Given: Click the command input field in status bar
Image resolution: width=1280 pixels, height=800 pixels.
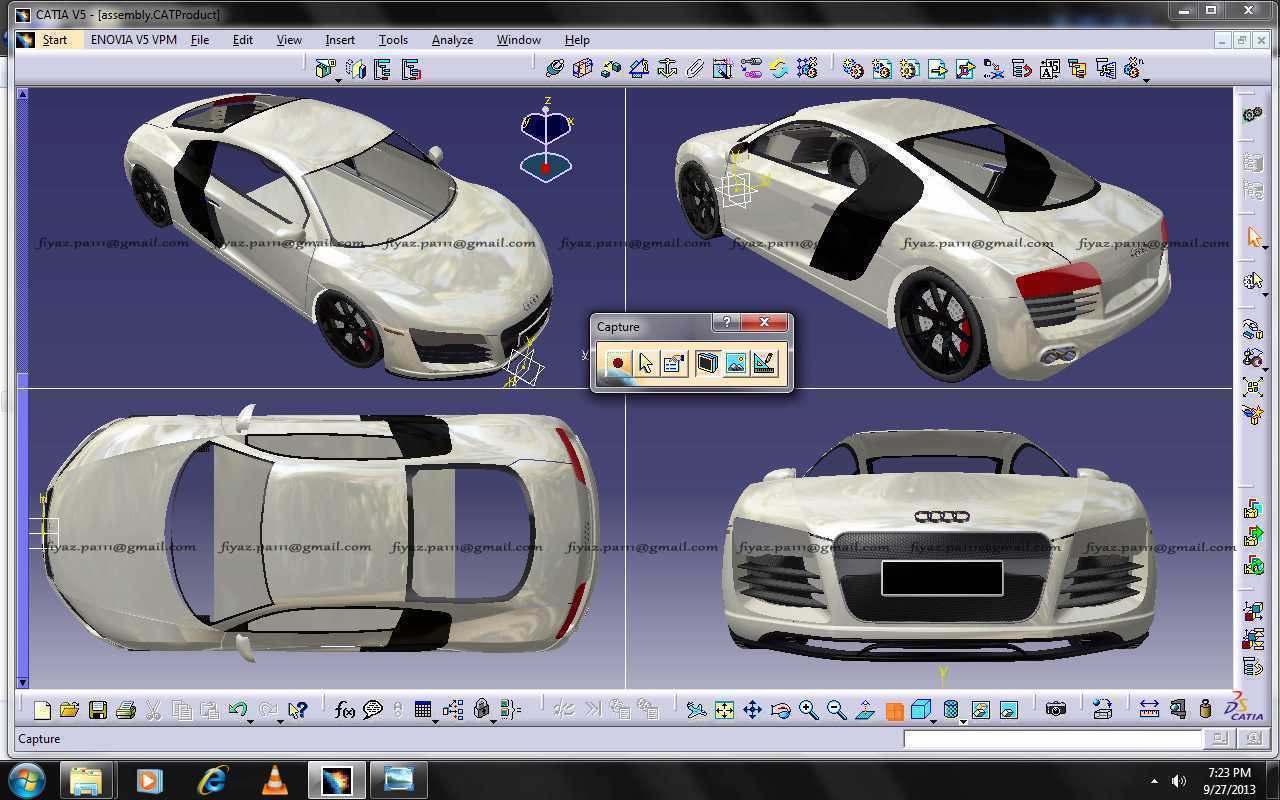Looking at the screenshot, I should (1053, 739).
